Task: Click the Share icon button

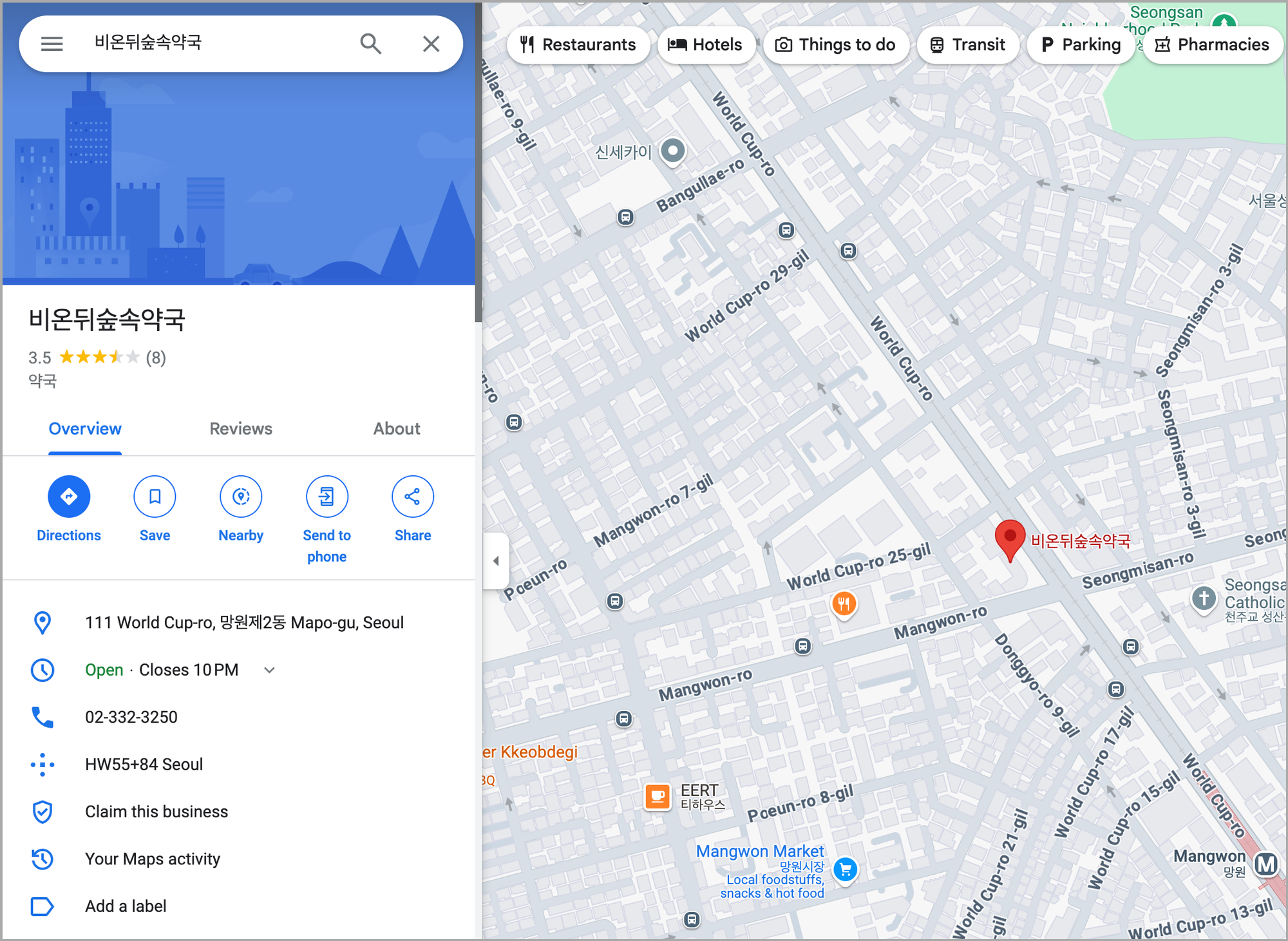Action: click(413, 497)
